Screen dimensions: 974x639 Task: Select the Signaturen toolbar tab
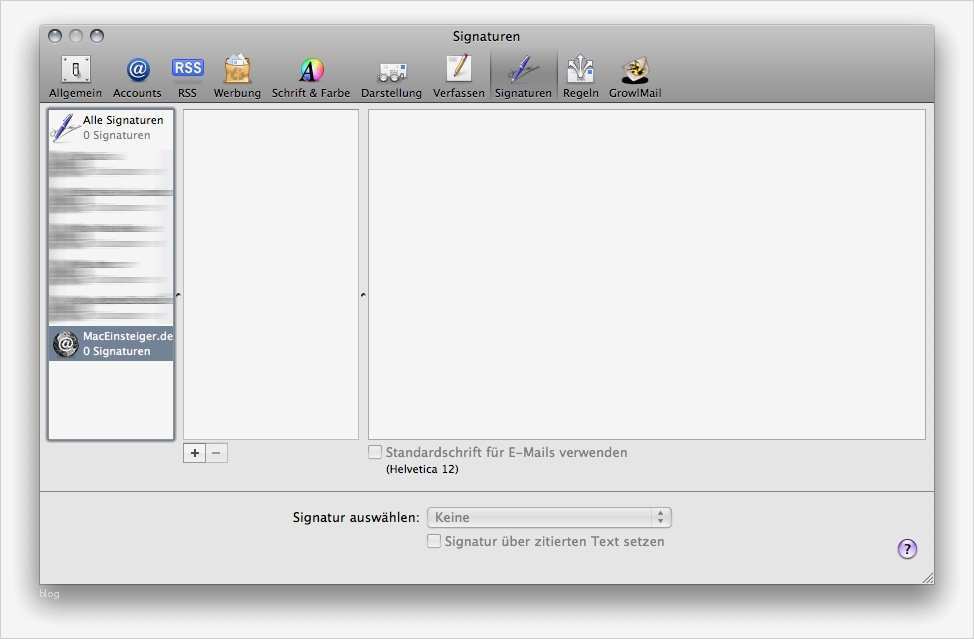[x=523, y=76]
